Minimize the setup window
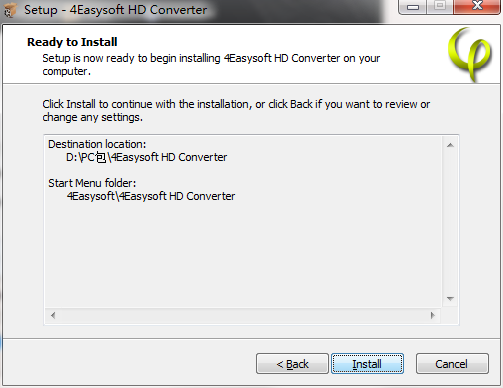Image resolution: width=503 pixels, height=388 pixels. tap(413, 7)
